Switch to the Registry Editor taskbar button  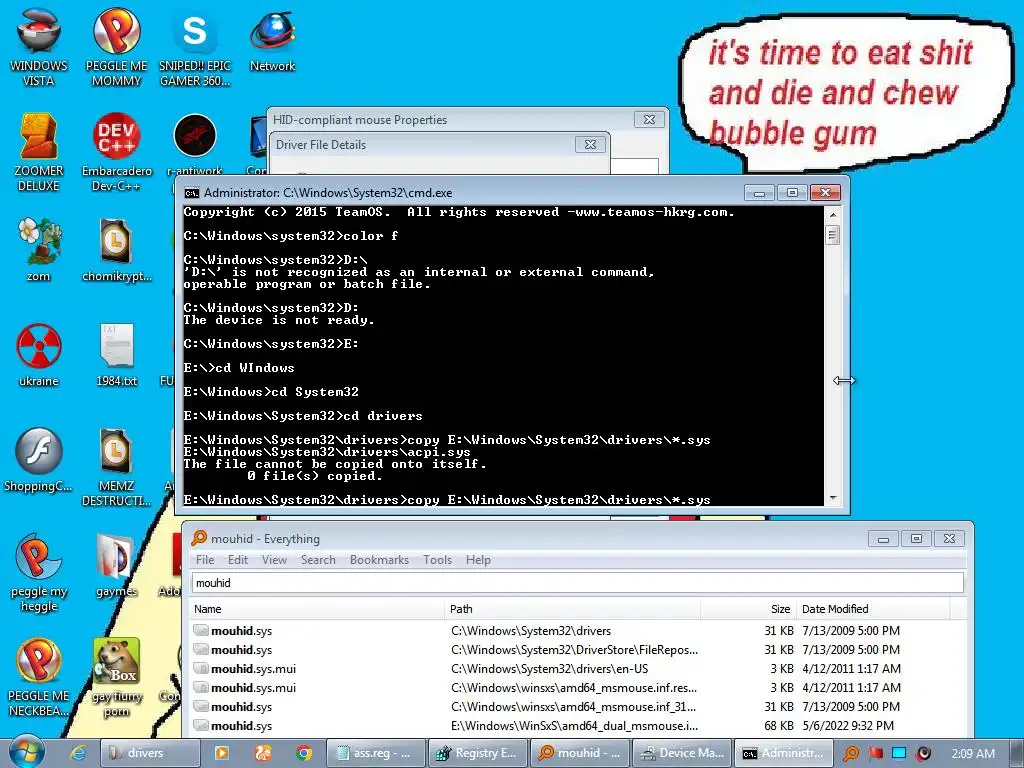478,753
